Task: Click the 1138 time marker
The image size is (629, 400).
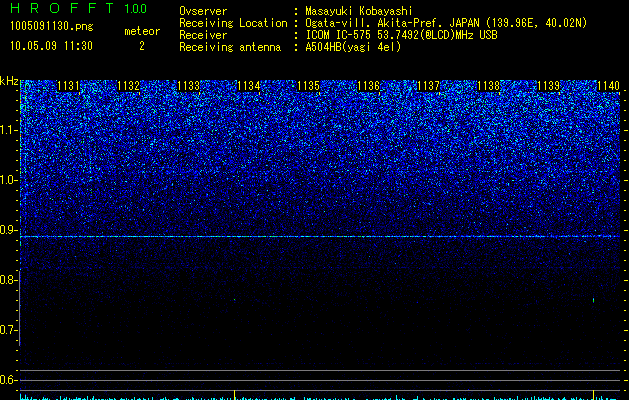Action: pyautogui.click(x=488, y=86)
